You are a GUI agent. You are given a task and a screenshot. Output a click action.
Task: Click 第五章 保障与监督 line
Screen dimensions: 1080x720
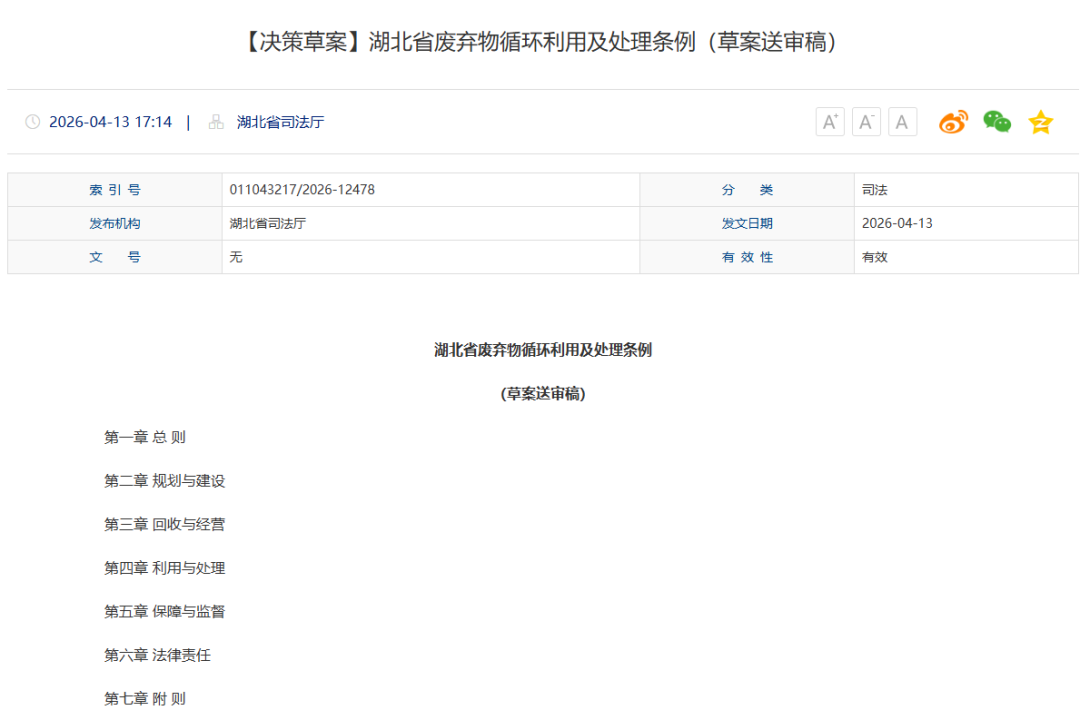tap(165, 611)
